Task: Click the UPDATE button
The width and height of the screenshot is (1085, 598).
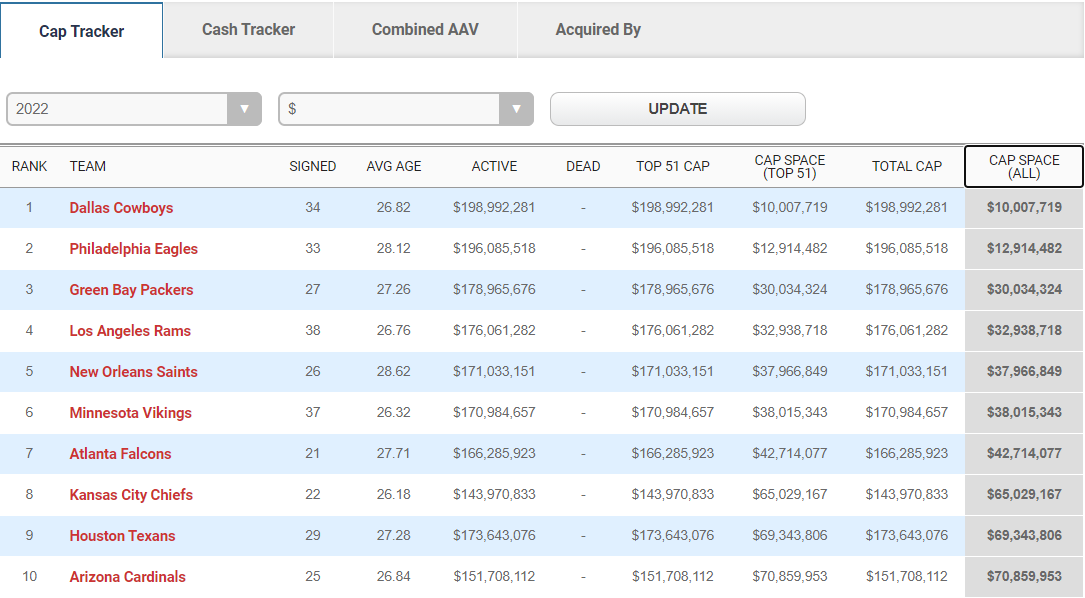Action: click(x=677, y=109)
